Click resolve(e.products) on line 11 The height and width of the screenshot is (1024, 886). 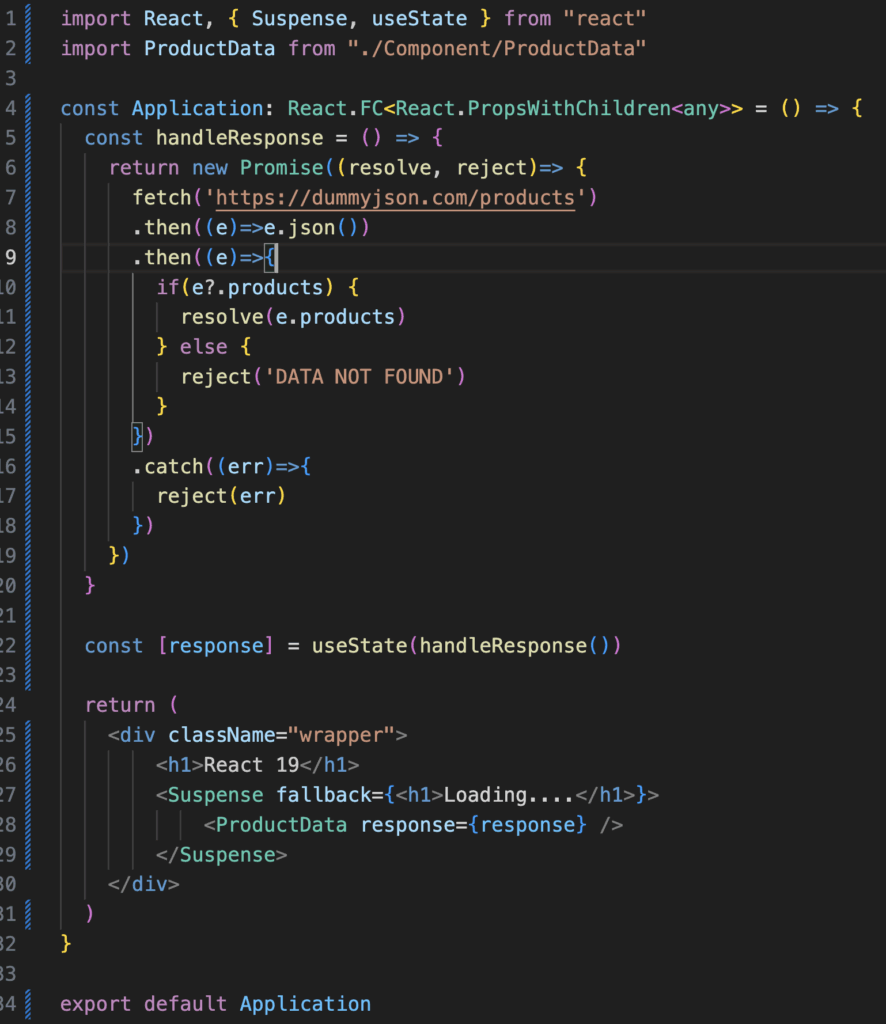293,317
